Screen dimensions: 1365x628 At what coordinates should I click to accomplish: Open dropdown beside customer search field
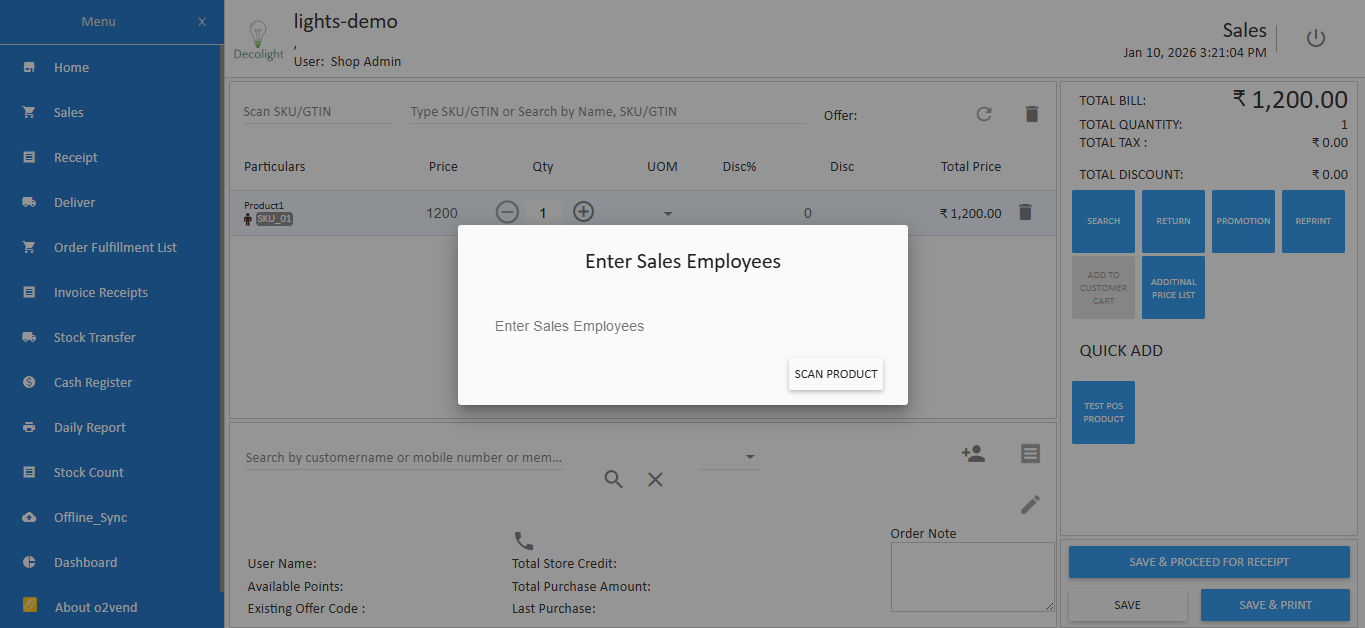[749, 458]
